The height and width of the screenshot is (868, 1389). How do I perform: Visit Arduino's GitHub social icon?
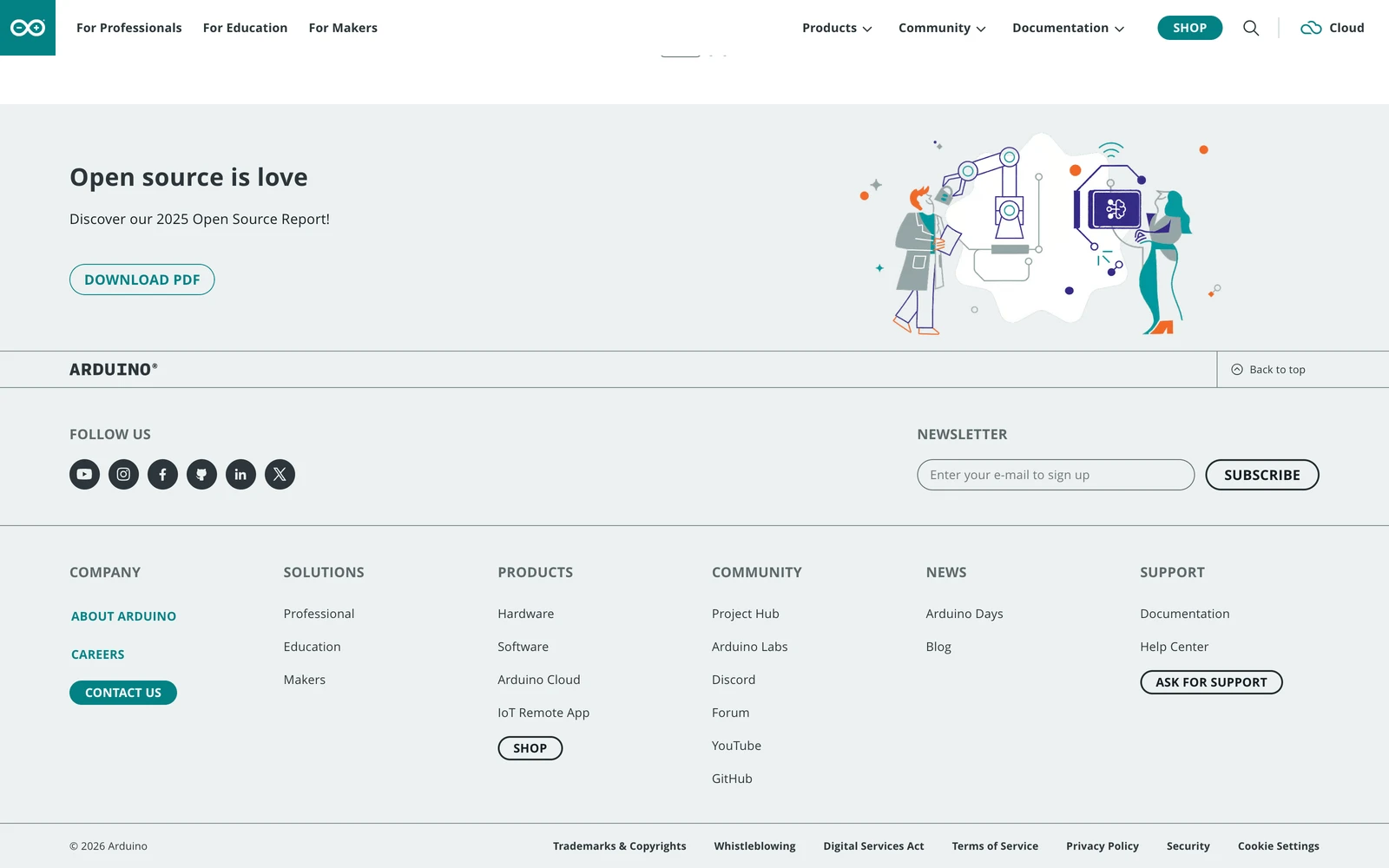(x=201, y=474)
